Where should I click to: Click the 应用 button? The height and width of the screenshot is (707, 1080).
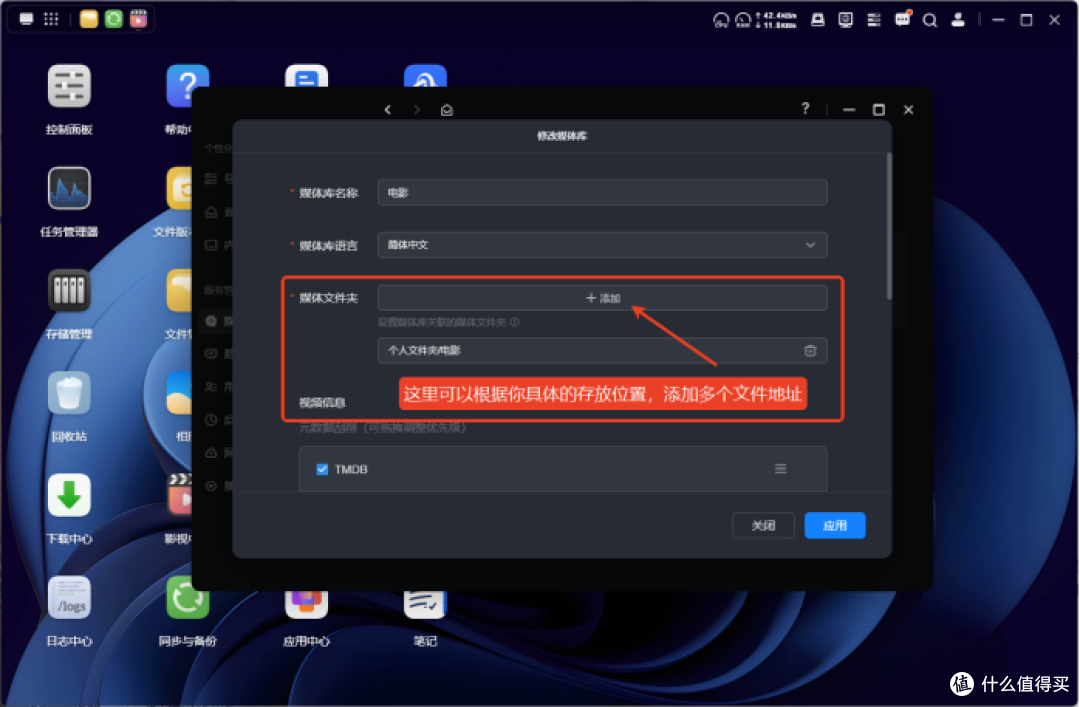coord(835,526)
